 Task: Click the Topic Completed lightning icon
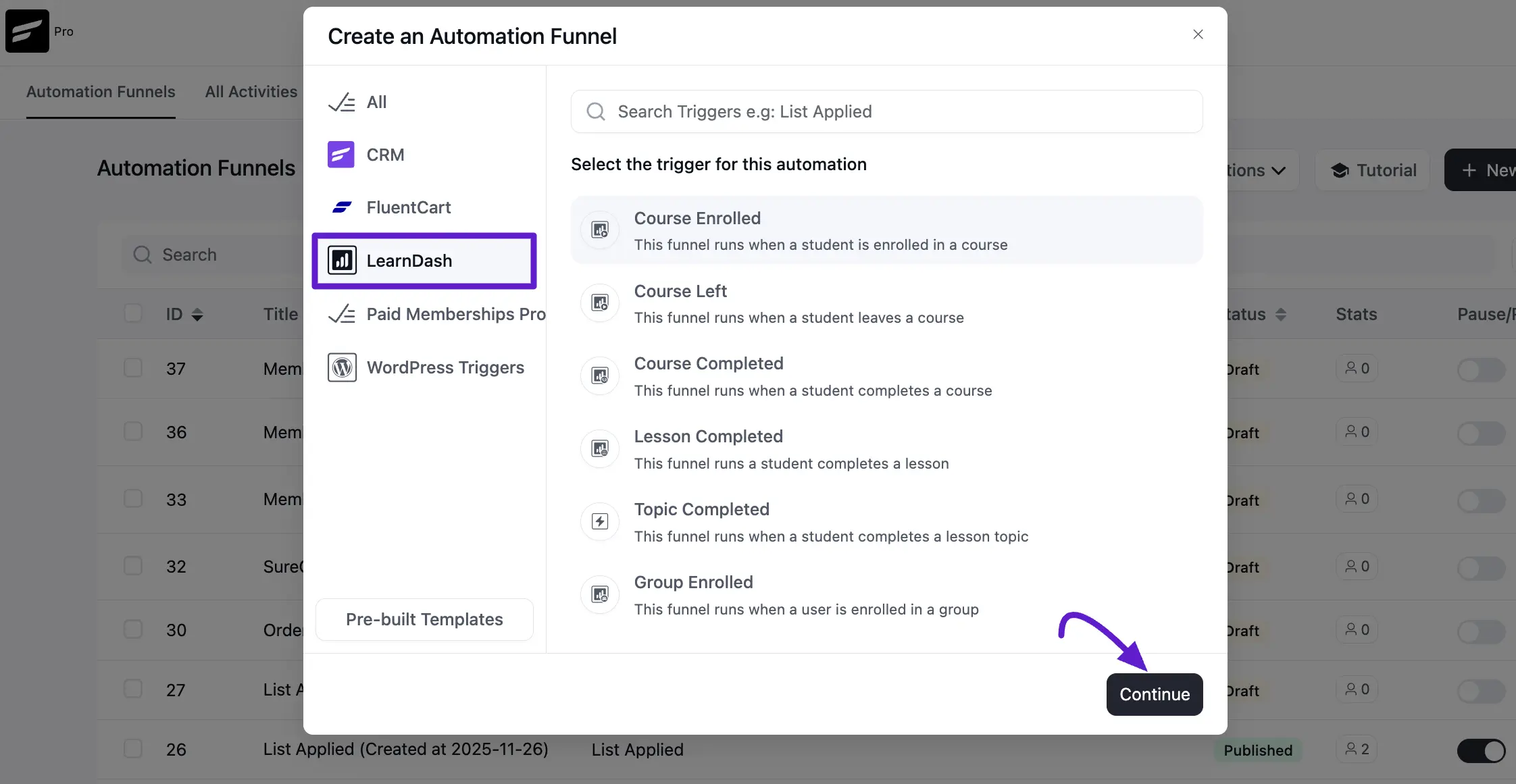coord(600,521)
